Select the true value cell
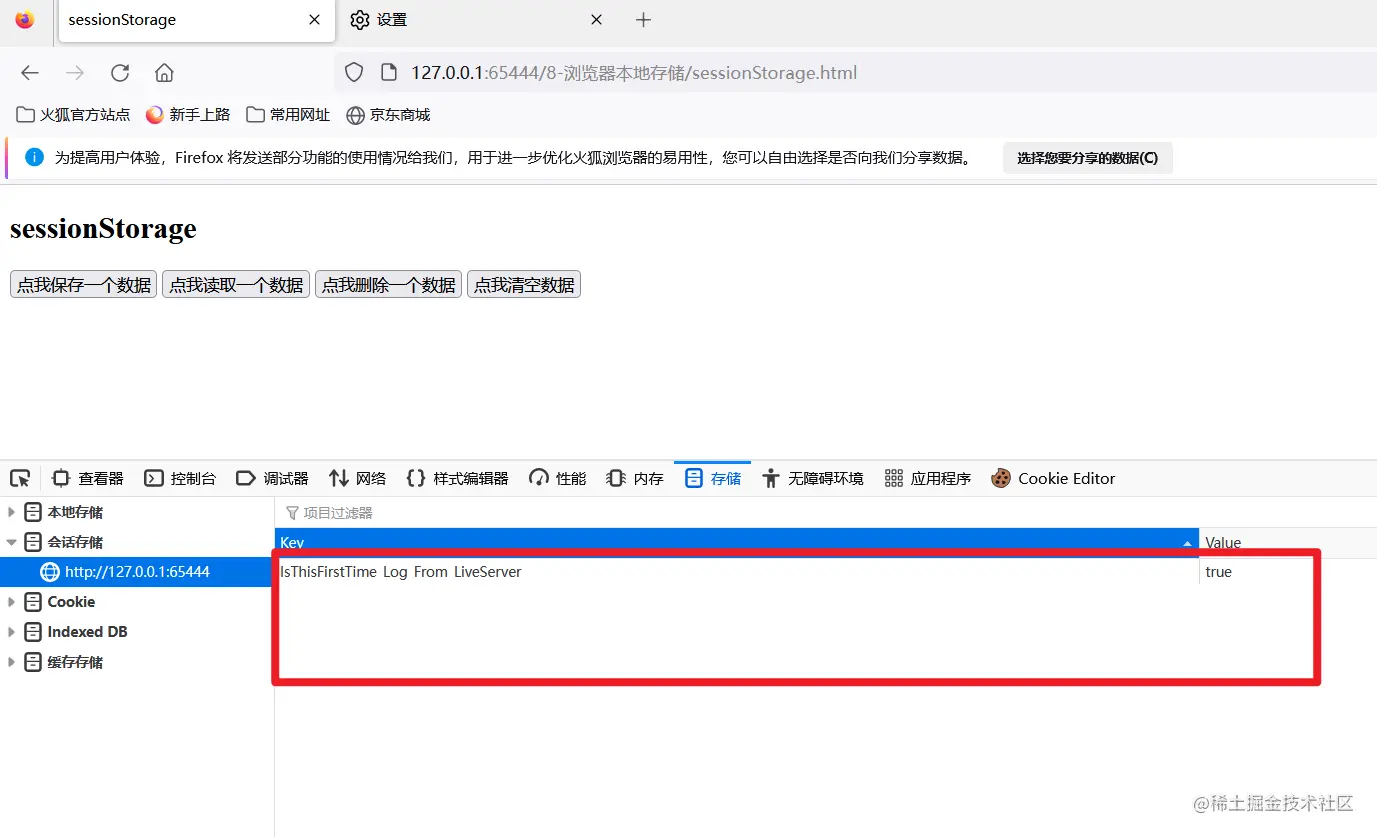The height and width of the screenshot is (837, 1377). coord(1288,572)
